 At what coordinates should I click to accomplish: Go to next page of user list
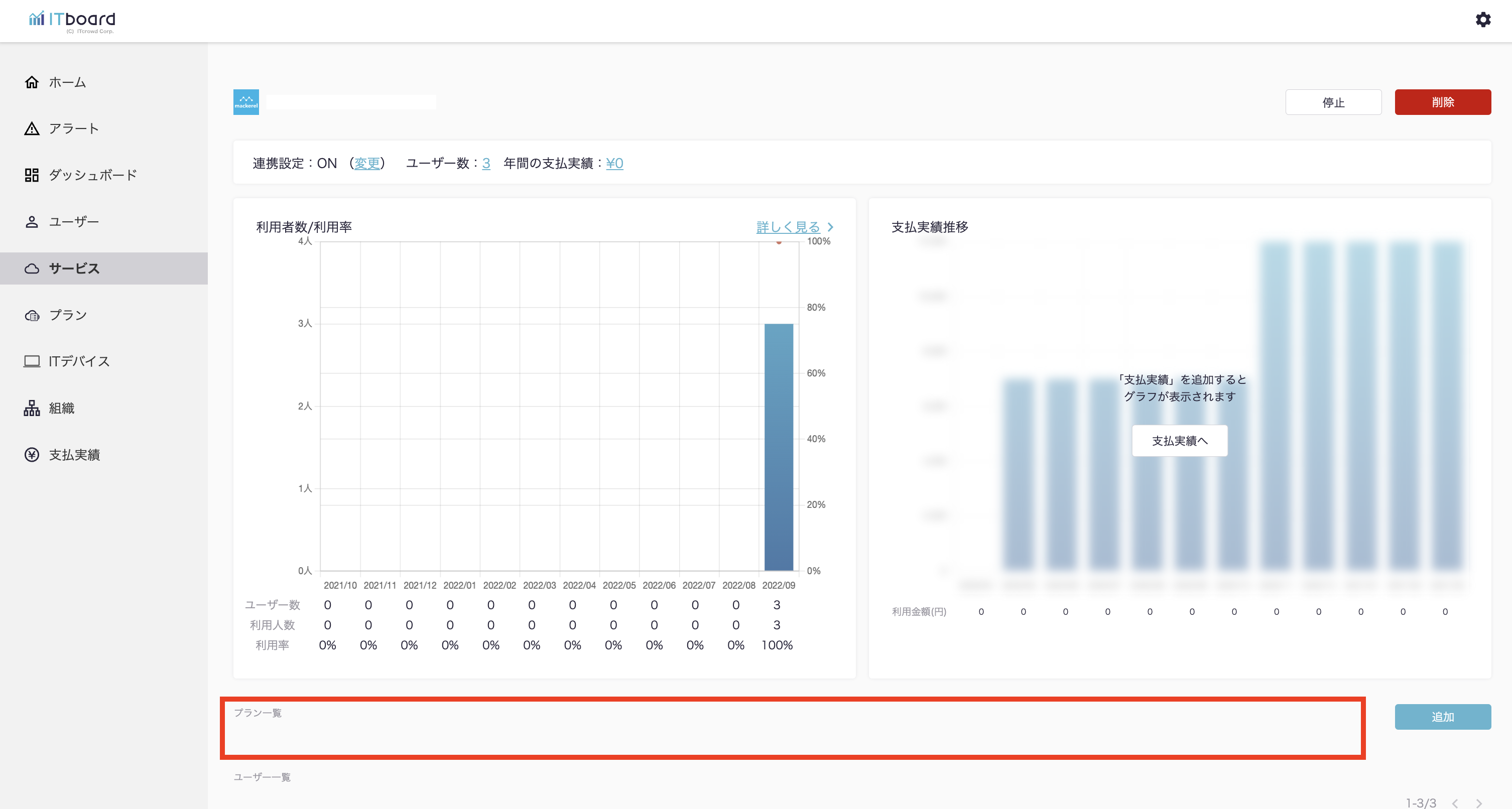click(x=1478, y=803)
